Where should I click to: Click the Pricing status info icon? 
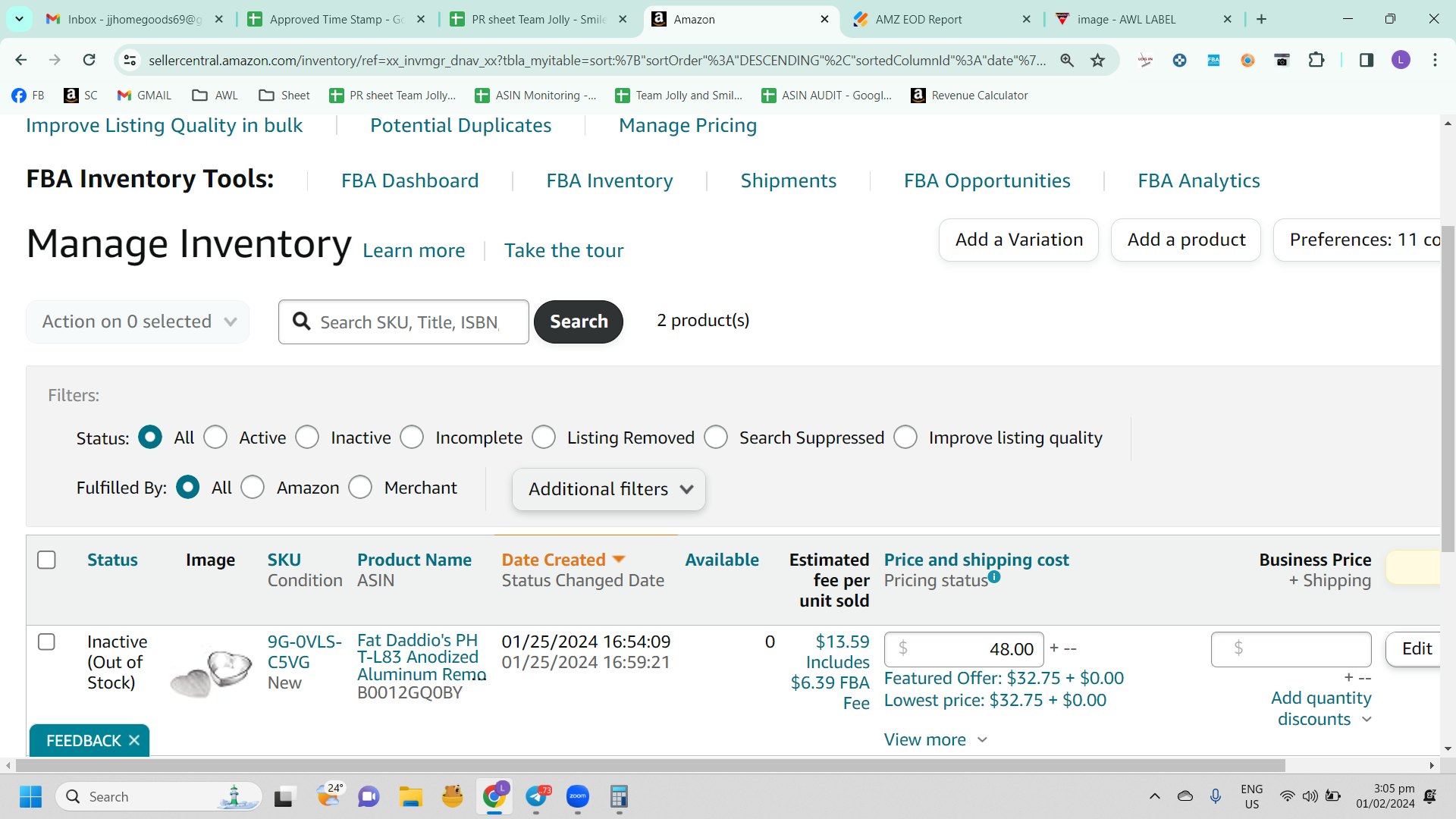click(994, 577)
